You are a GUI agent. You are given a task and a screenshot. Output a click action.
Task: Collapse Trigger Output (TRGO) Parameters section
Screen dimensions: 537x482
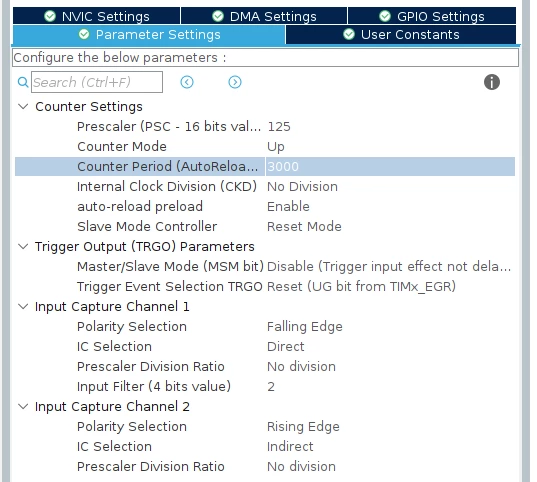(x=23, y=246)
